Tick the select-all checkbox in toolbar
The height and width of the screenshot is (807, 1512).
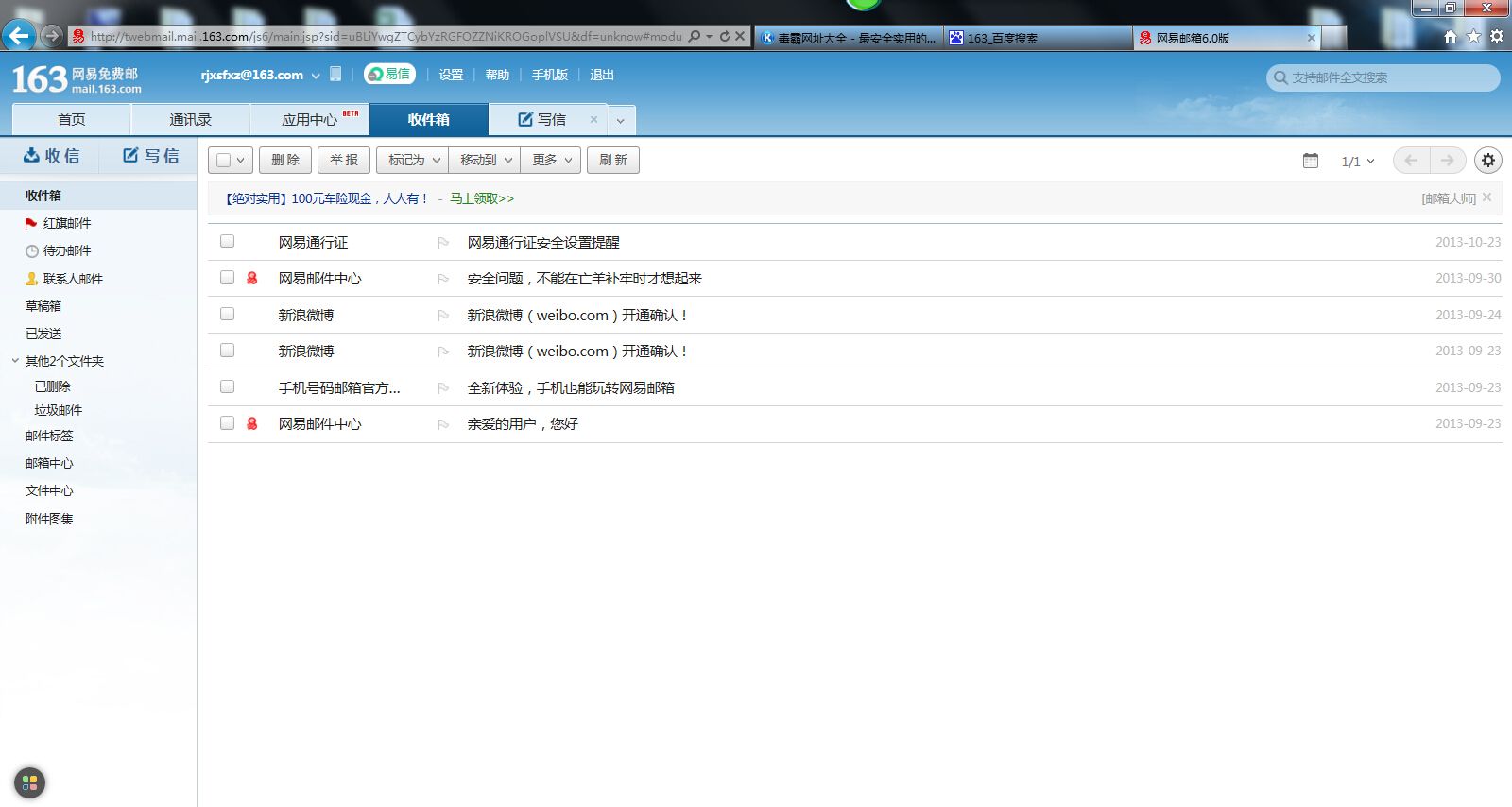pos(224,161)
